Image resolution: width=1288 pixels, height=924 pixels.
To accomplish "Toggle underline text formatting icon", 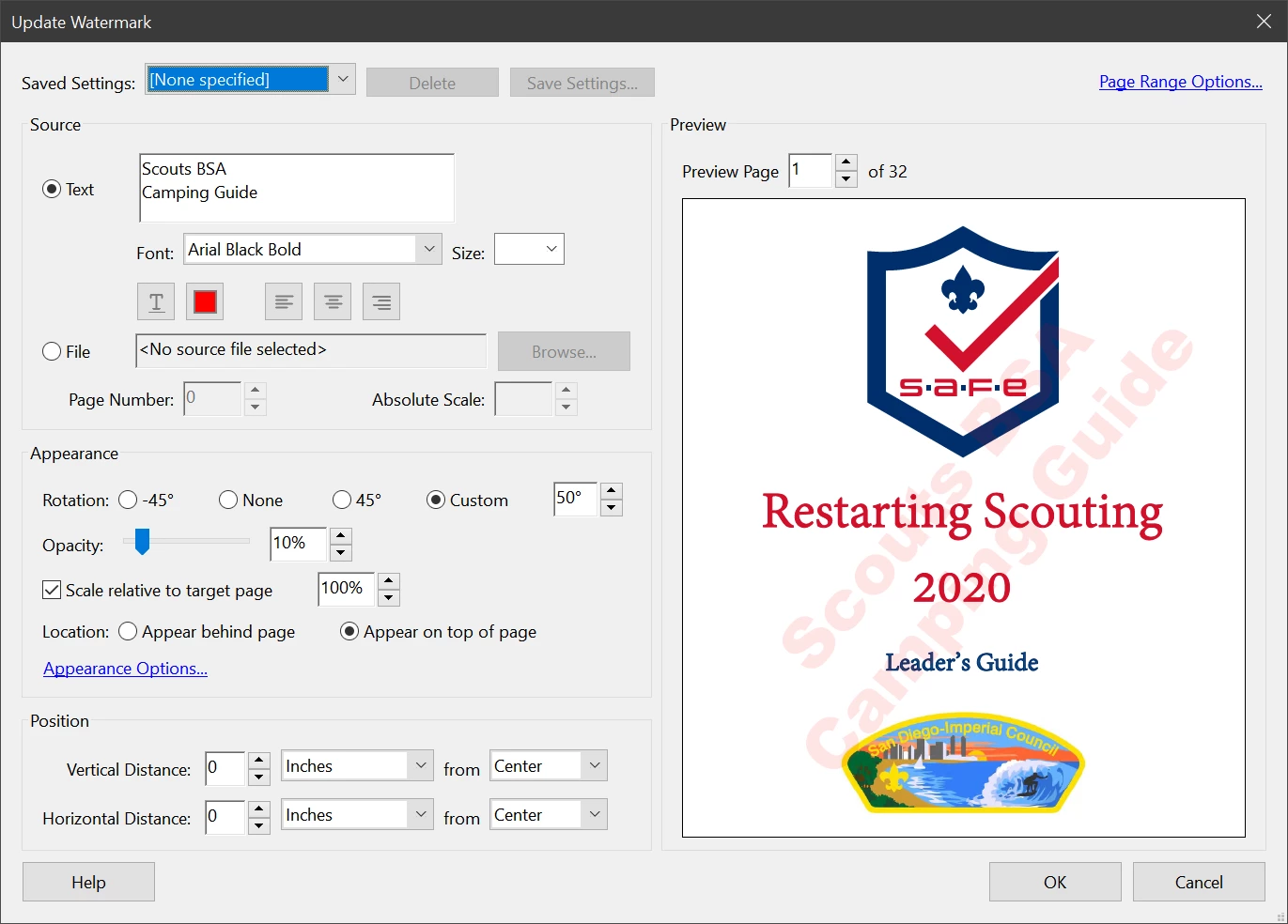I will click(156, 301).
